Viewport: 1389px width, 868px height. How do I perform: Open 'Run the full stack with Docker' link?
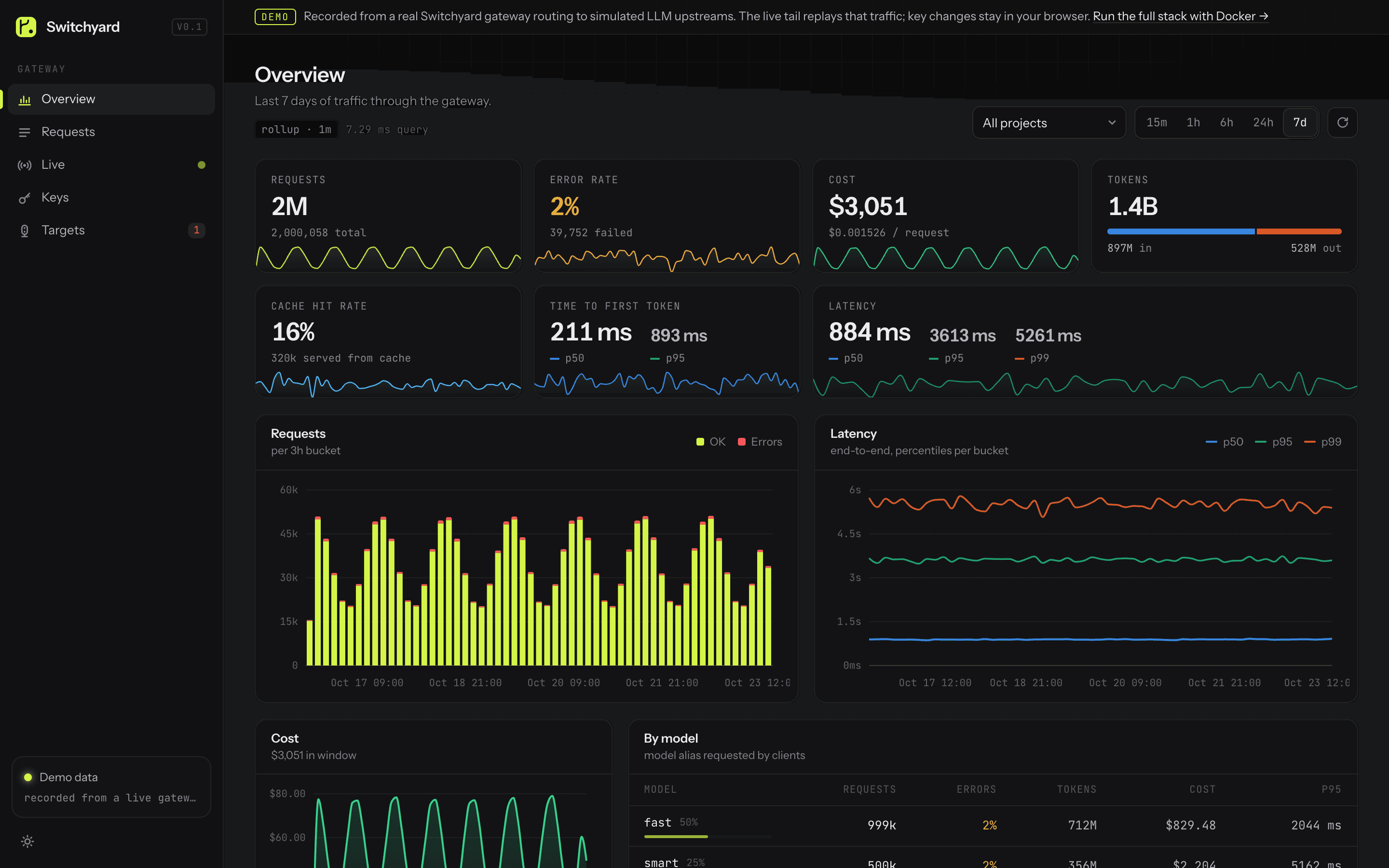tap(1180, 16)
